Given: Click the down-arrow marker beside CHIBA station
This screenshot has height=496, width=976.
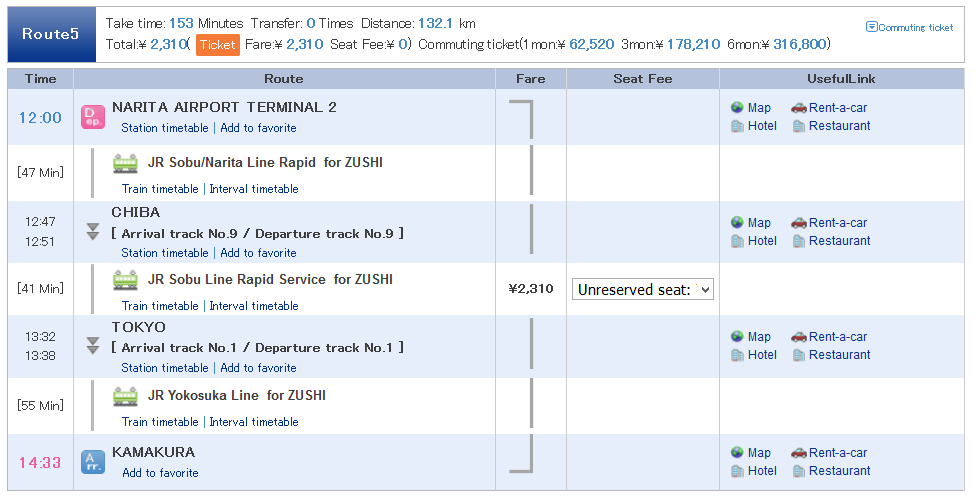Looking at the screenshot, I should [93, 232].
